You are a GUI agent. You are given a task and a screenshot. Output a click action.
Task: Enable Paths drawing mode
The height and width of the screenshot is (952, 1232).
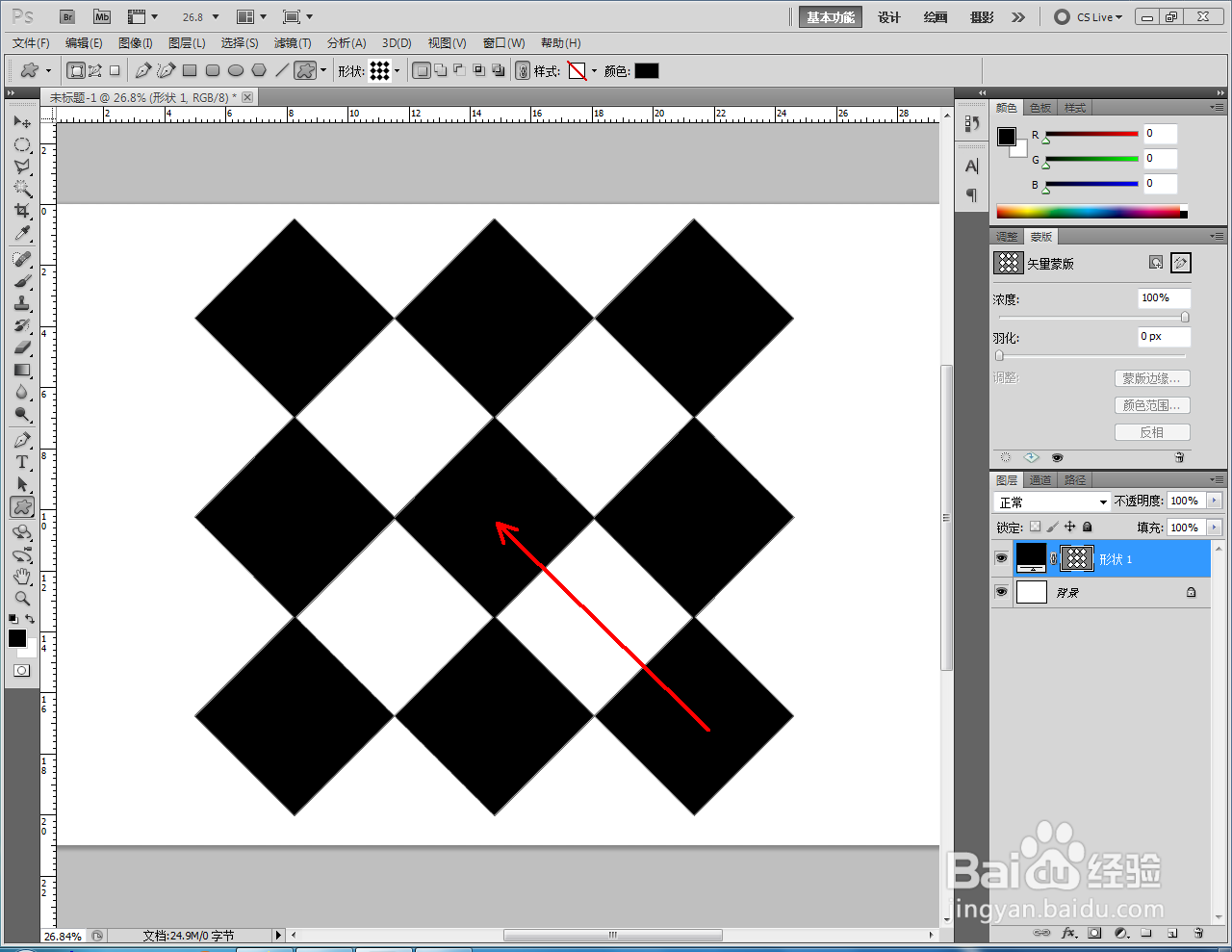[x=95, y=70]
